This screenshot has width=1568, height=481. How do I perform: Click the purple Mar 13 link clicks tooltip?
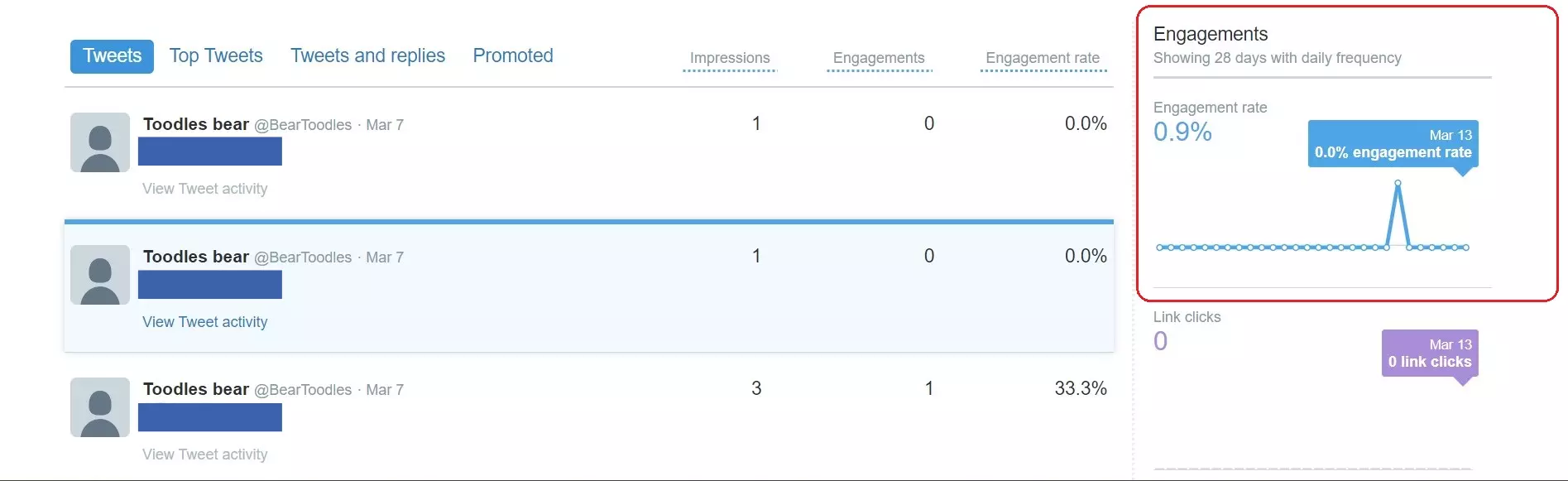coord(1429,354)
